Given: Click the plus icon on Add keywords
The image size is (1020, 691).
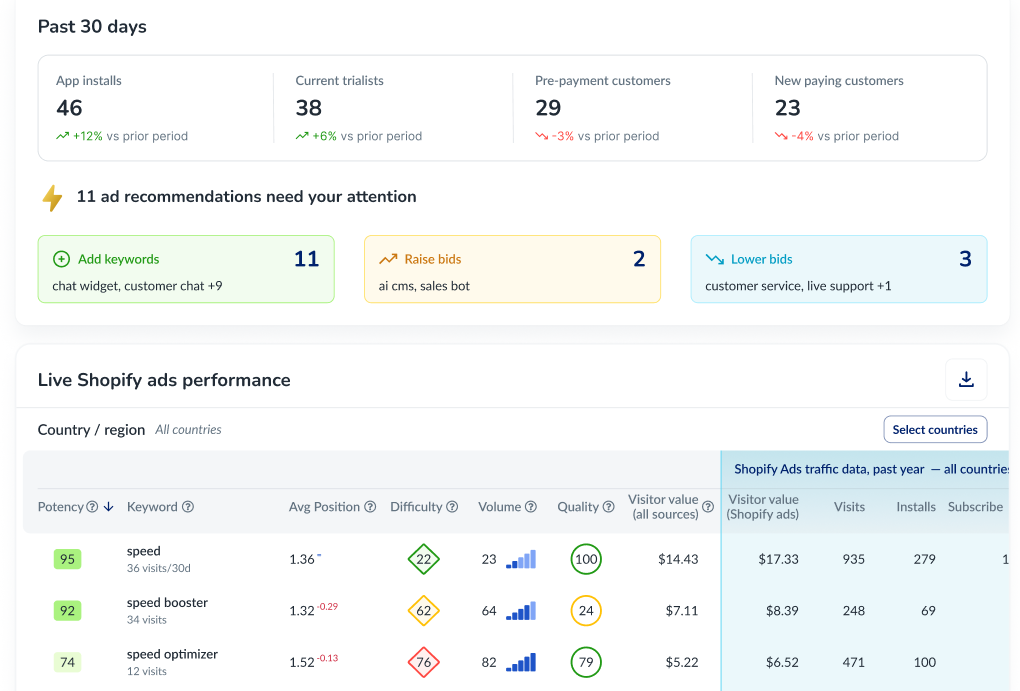Looking at the screenshot, I should [61, 259].
